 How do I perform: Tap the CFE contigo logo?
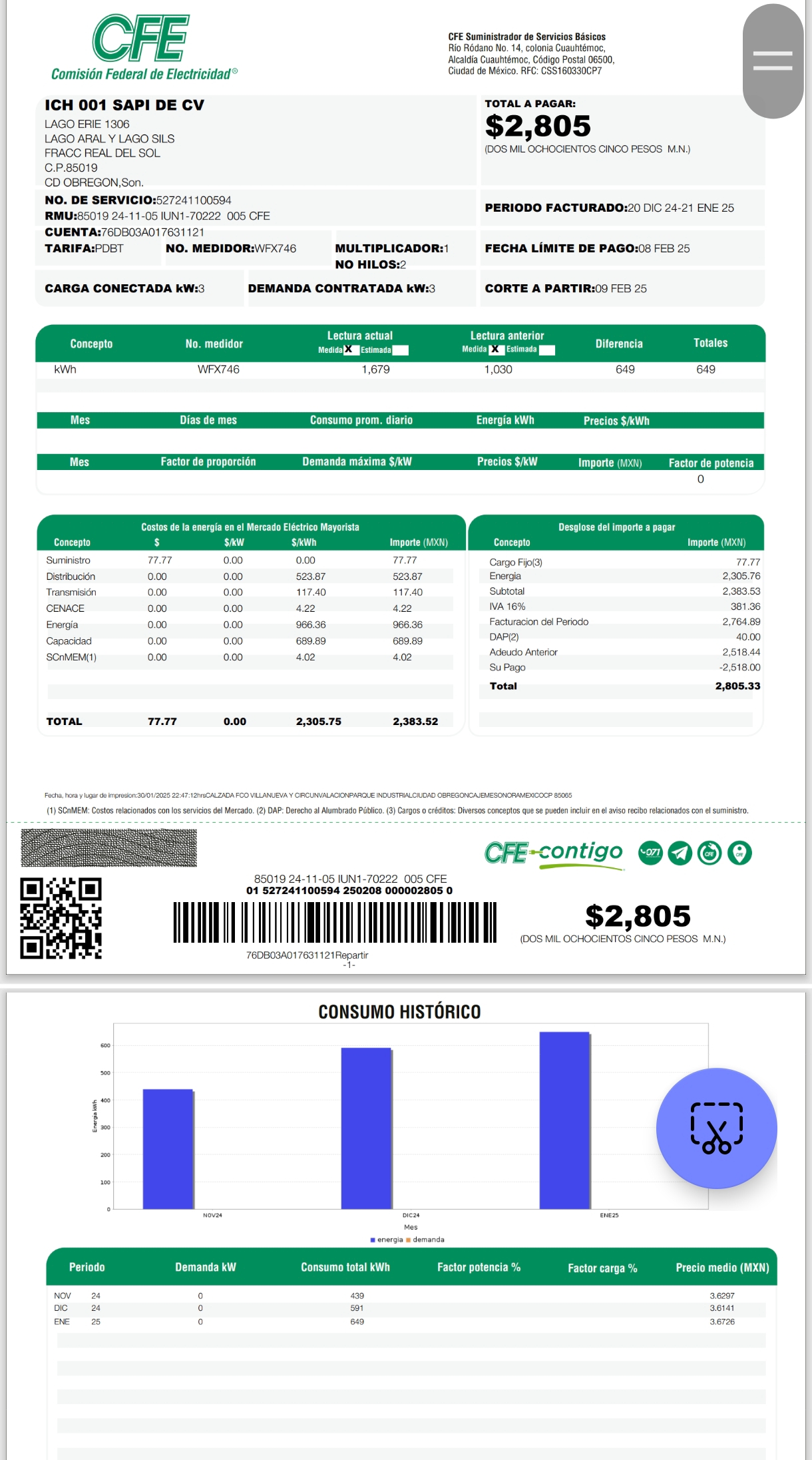[x=554, y=853]
